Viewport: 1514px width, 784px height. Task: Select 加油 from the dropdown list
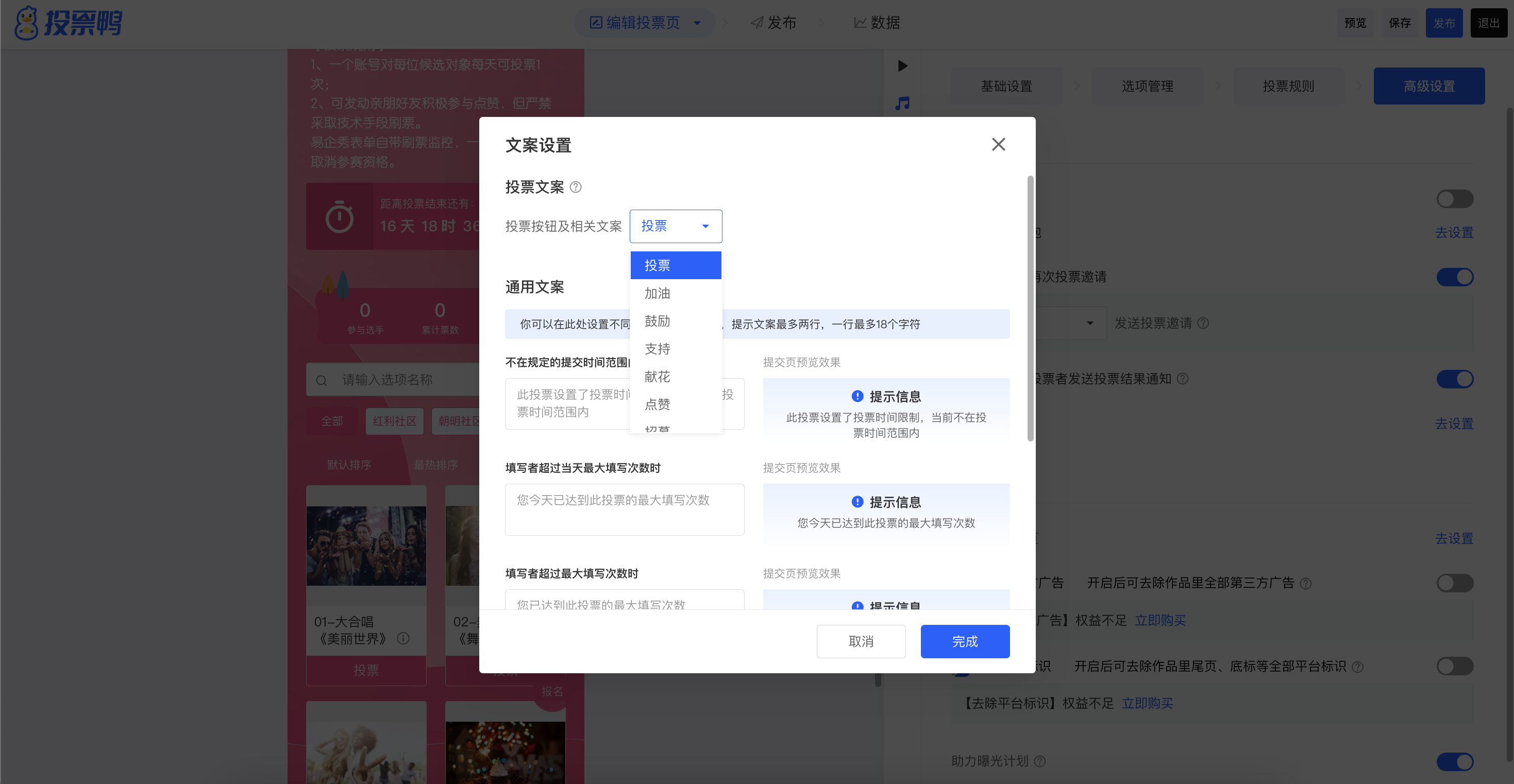[657, 293]
